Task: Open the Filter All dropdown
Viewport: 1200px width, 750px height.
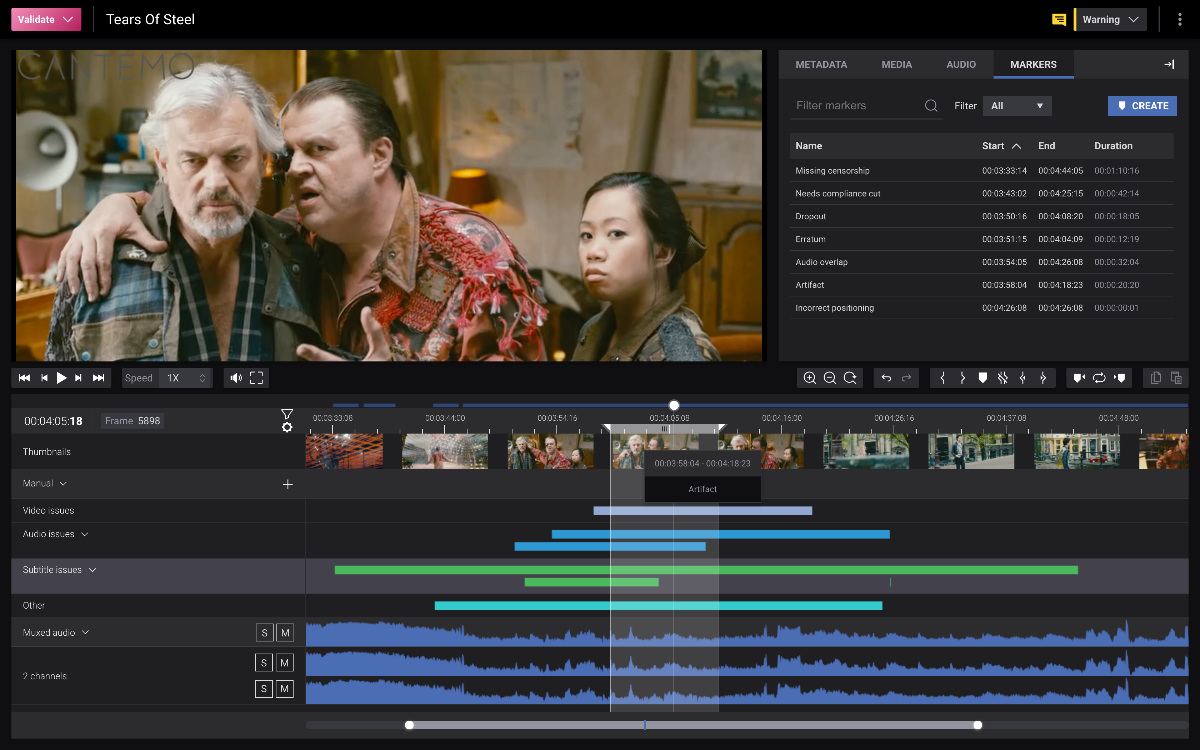Action: point(1018,105)
